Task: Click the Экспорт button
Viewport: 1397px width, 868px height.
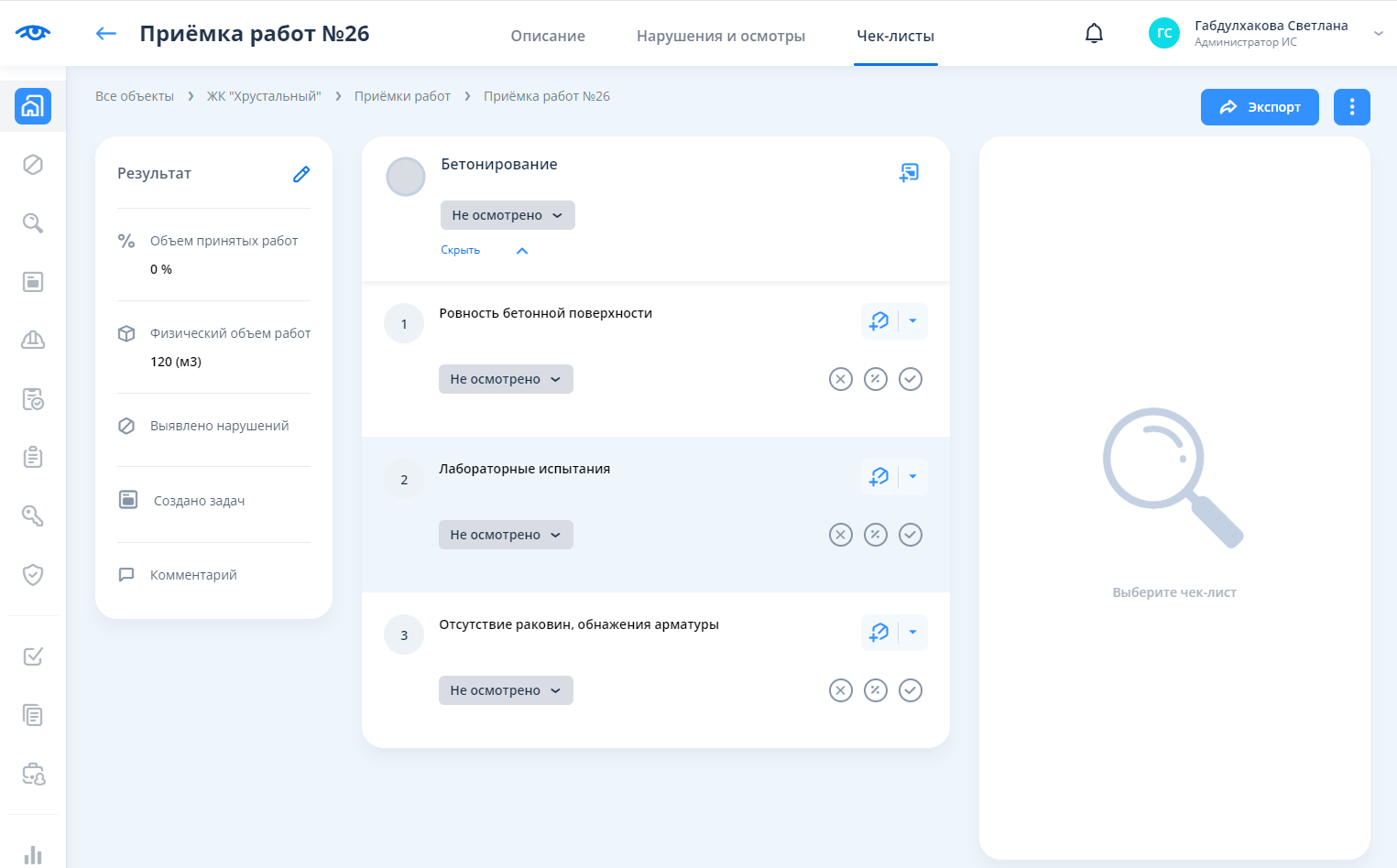Action: click(x=1260, y=107)
